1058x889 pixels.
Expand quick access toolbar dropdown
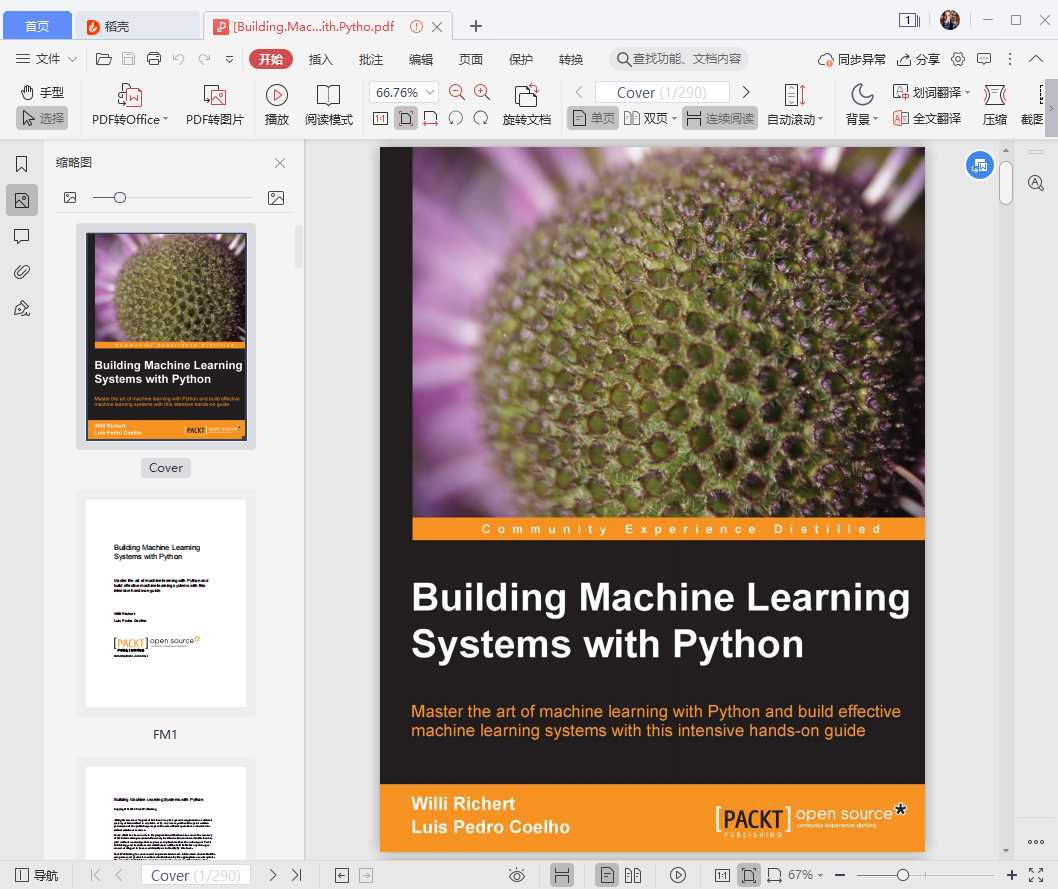[x=229, y=59]
